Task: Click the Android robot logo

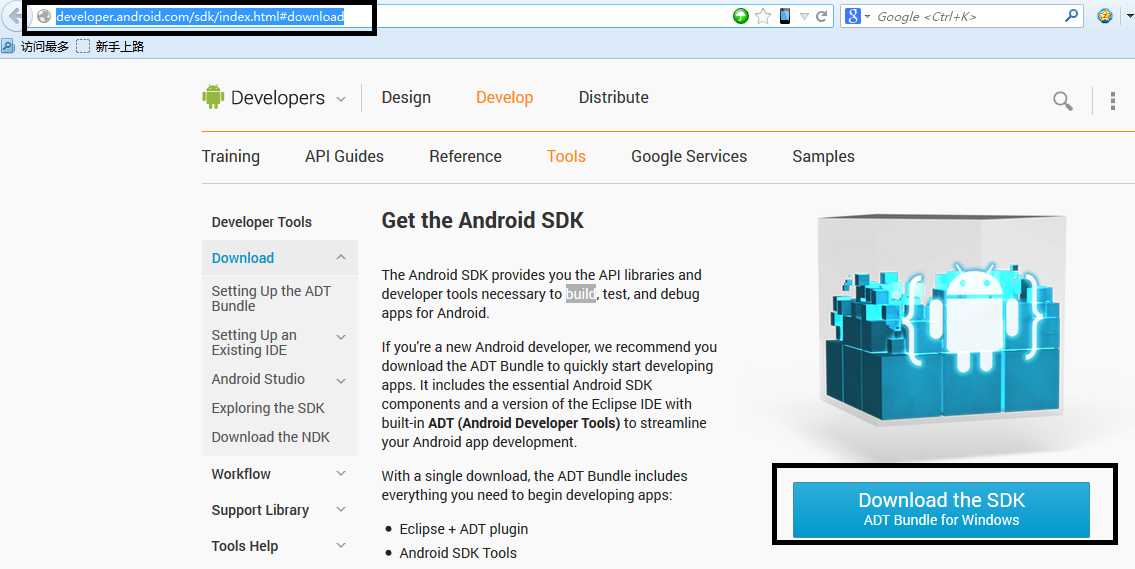Action: tap(213, 96)
